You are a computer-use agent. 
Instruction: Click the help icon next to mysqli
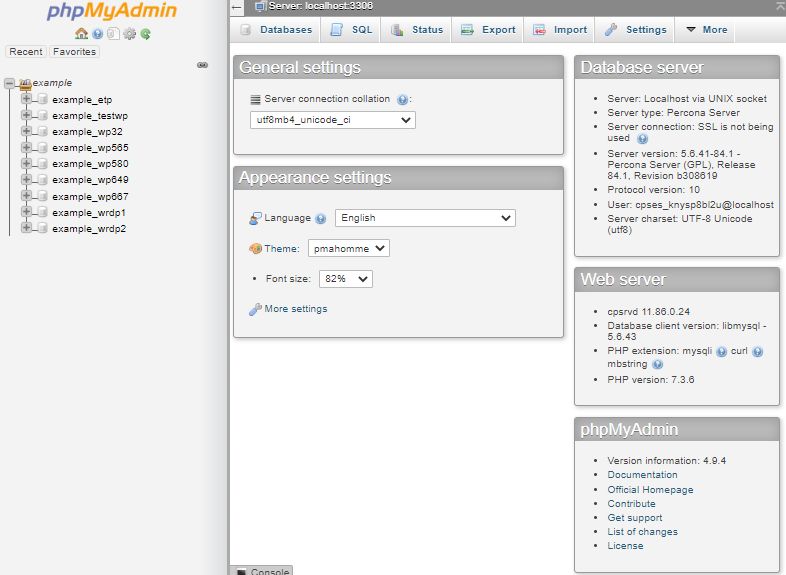coord(721,351)
